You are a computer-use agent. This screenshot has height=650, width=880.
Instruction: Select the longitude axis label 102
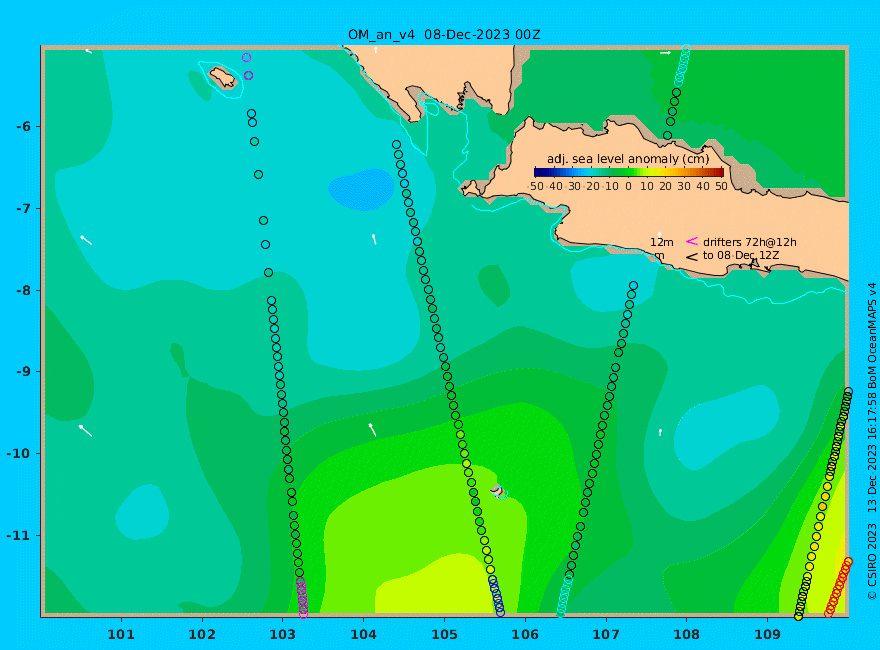pos(201,635)
